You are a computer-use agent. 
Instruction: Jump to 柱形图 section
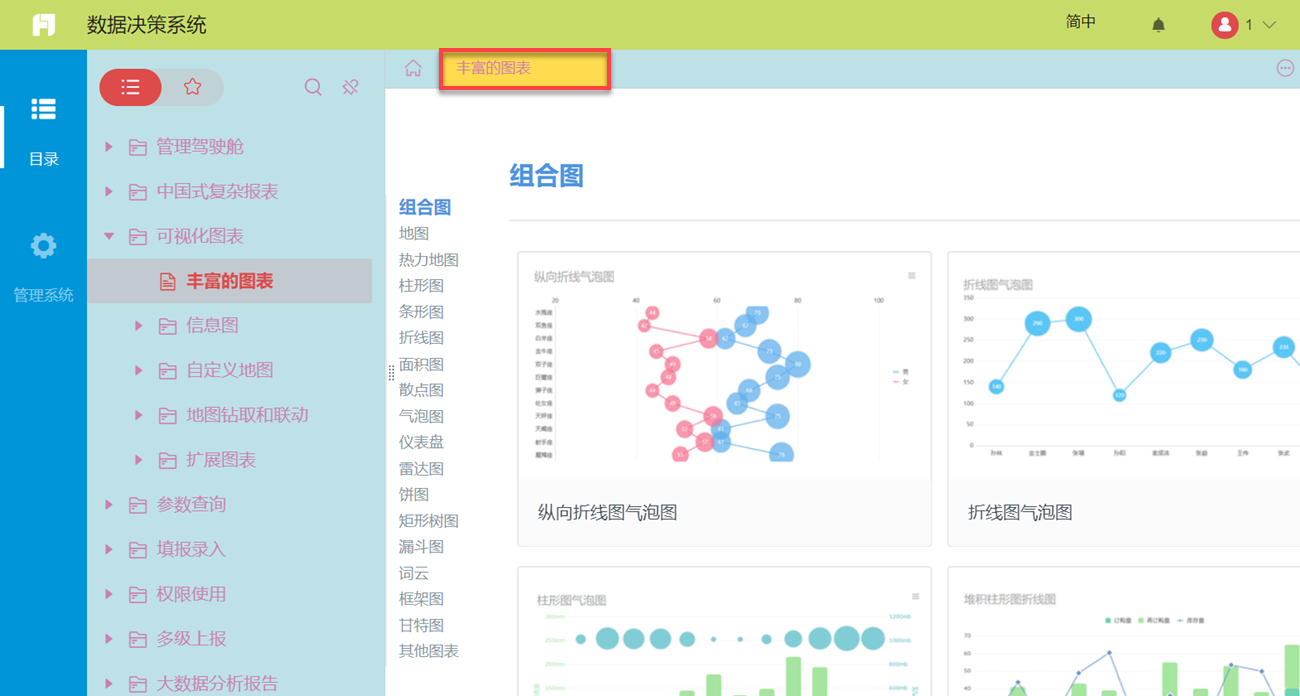coord(421,286)
